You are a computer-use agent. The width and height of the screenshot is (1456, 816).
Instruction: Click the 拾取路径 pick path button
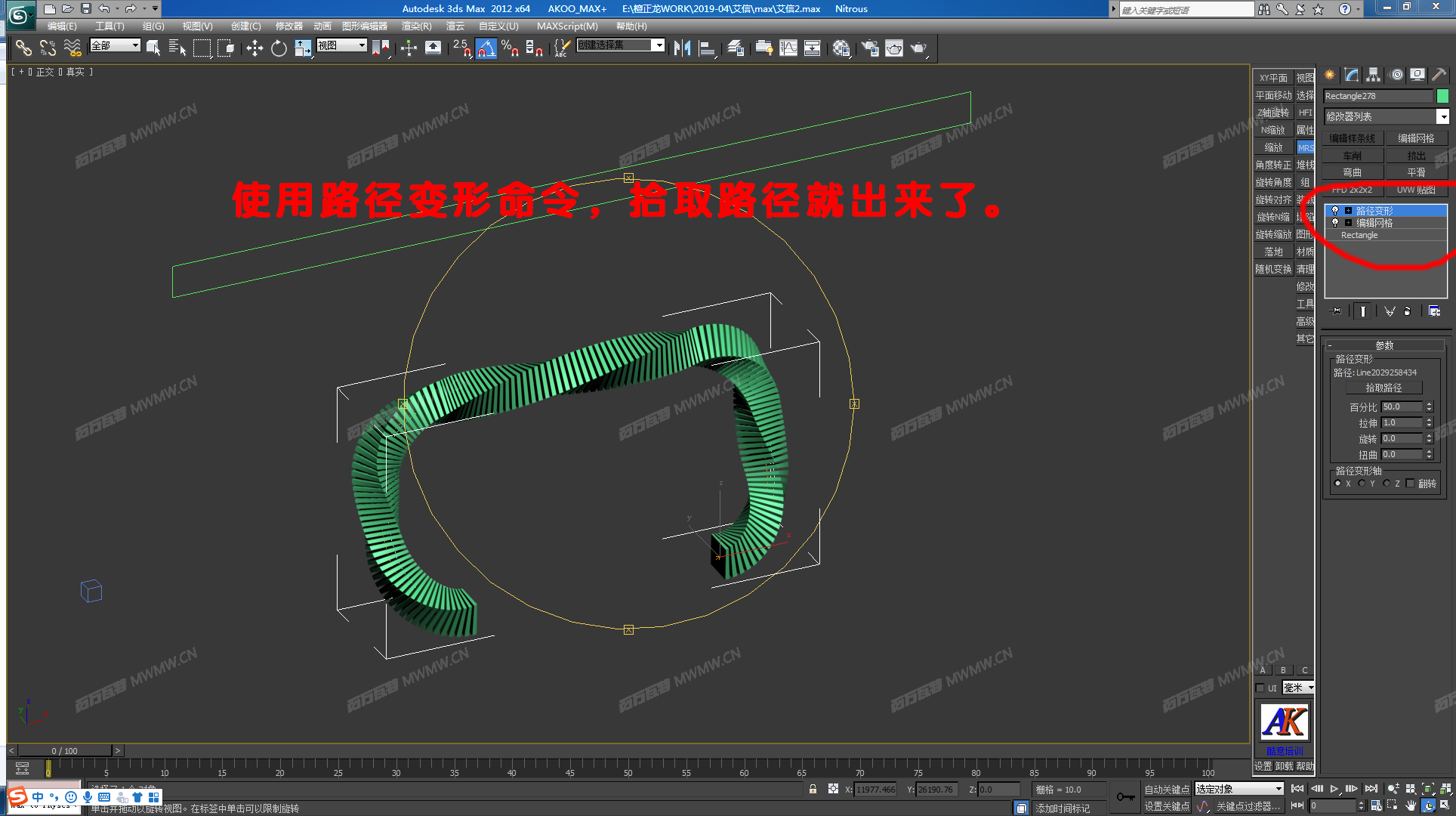pos(1384,388)
